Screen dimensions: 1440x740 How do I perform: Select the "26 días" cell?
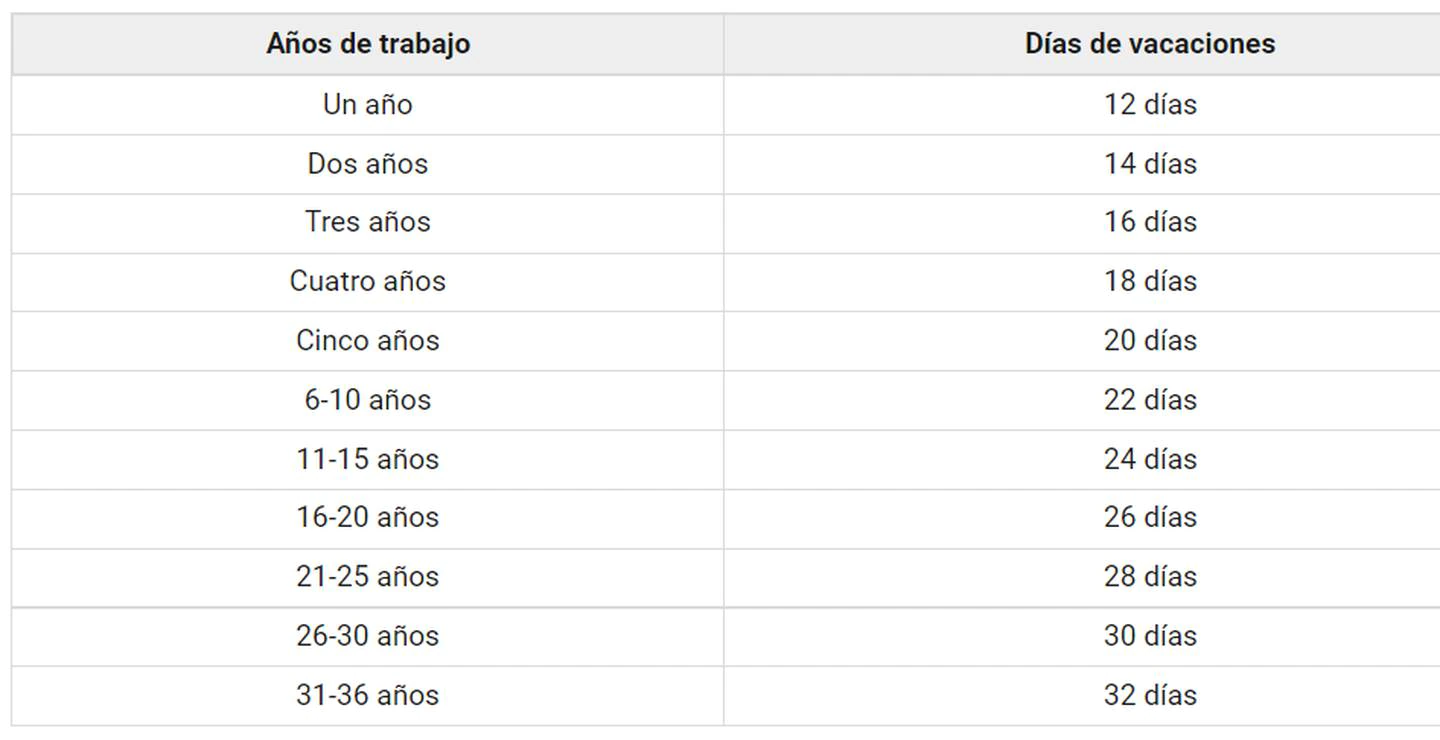tap(1149, 517)
